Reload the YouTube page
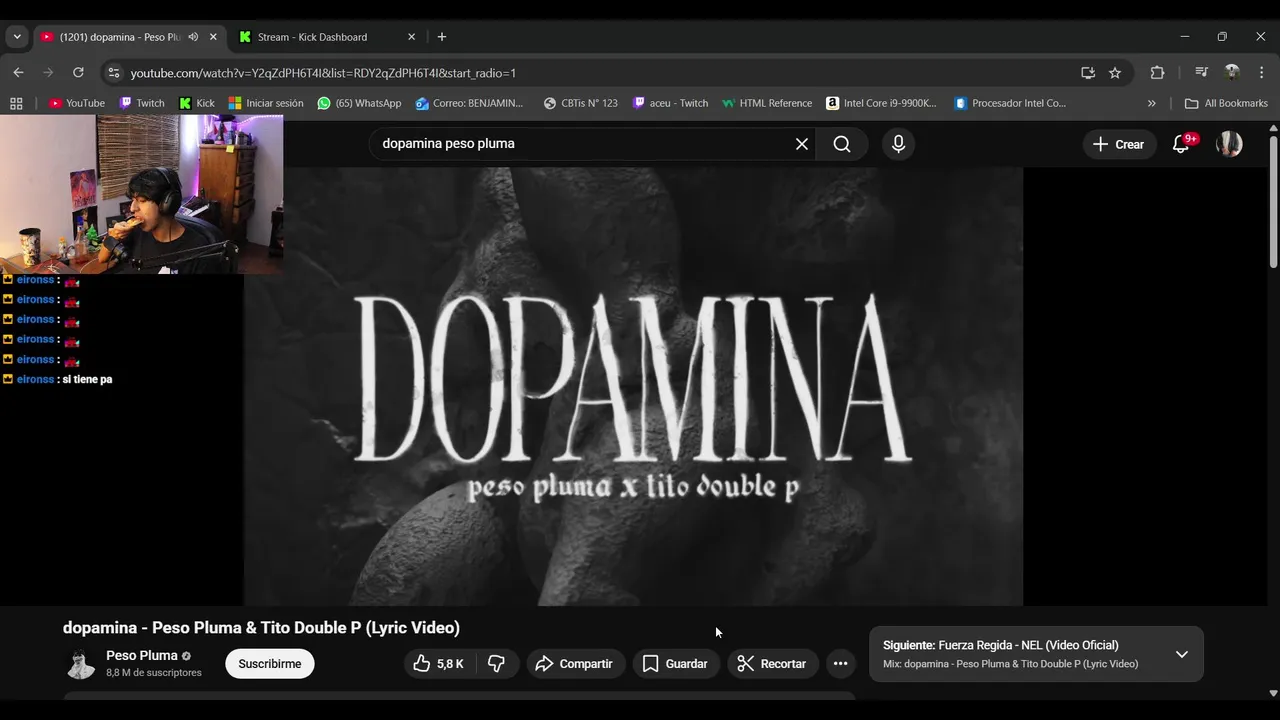 click(78, 72)
